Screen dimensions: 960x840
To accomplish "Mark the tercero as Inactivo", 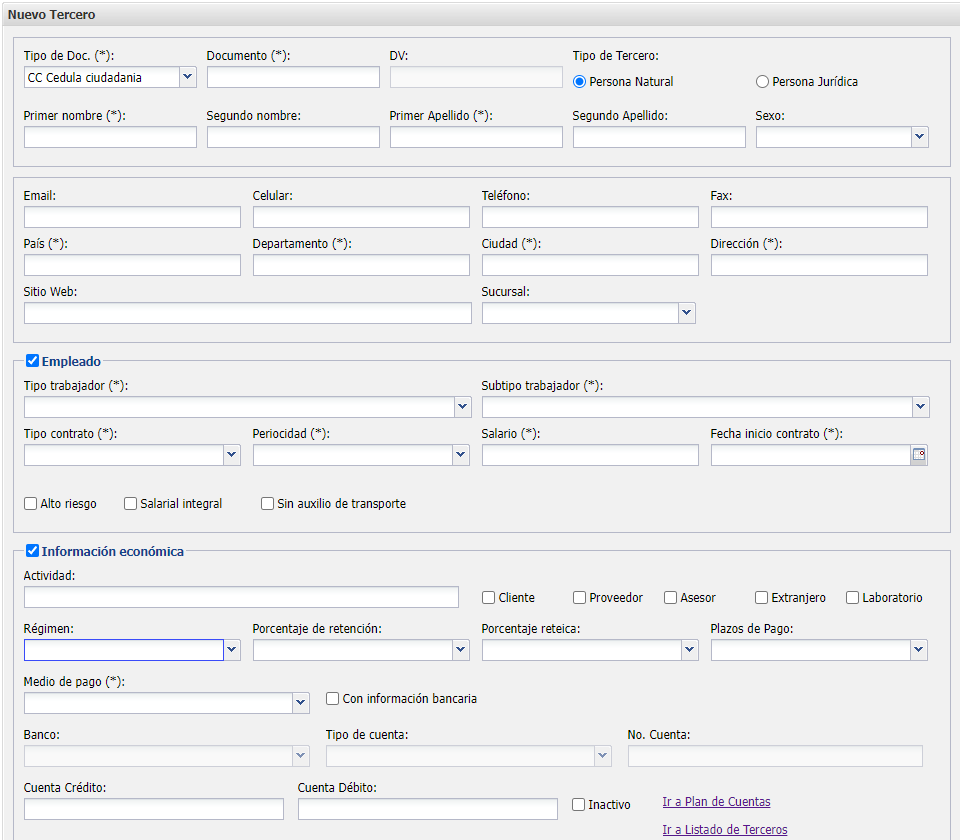I will 578,804.
